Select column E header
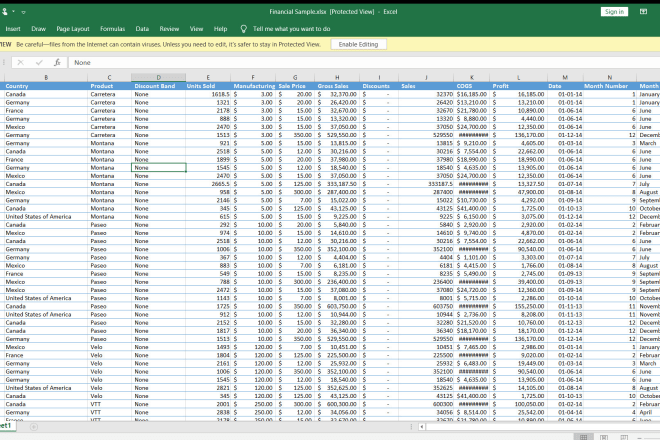 208,77
